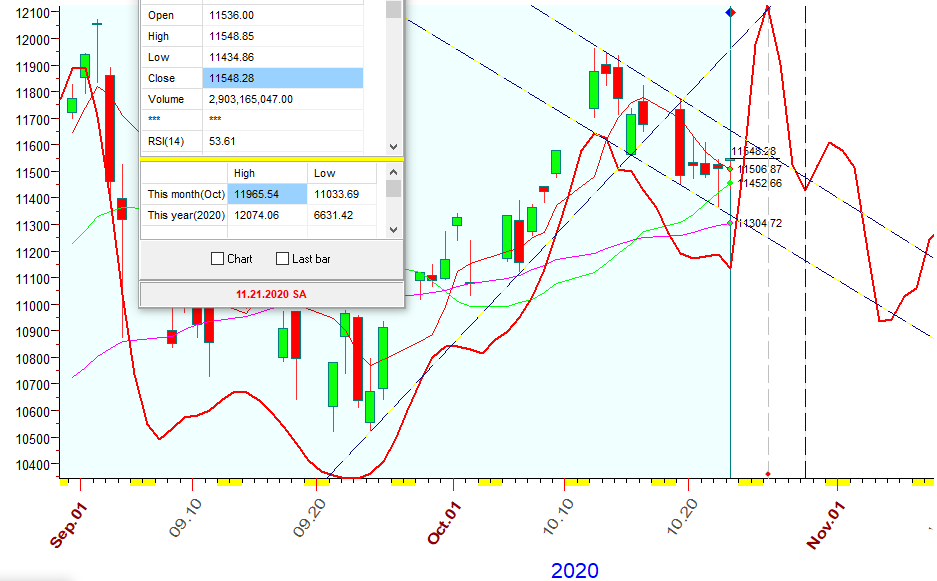Click the This year(2020) row label
937x581 pixels.
point(185,215)
